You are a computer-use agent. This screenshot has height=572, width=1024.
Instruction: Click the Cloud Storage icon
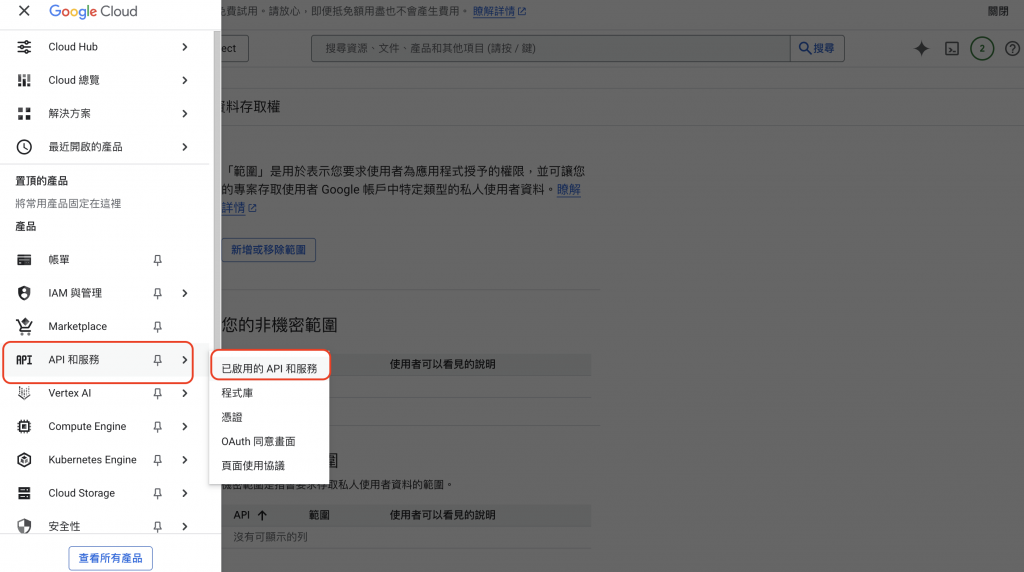pos(24,493)
